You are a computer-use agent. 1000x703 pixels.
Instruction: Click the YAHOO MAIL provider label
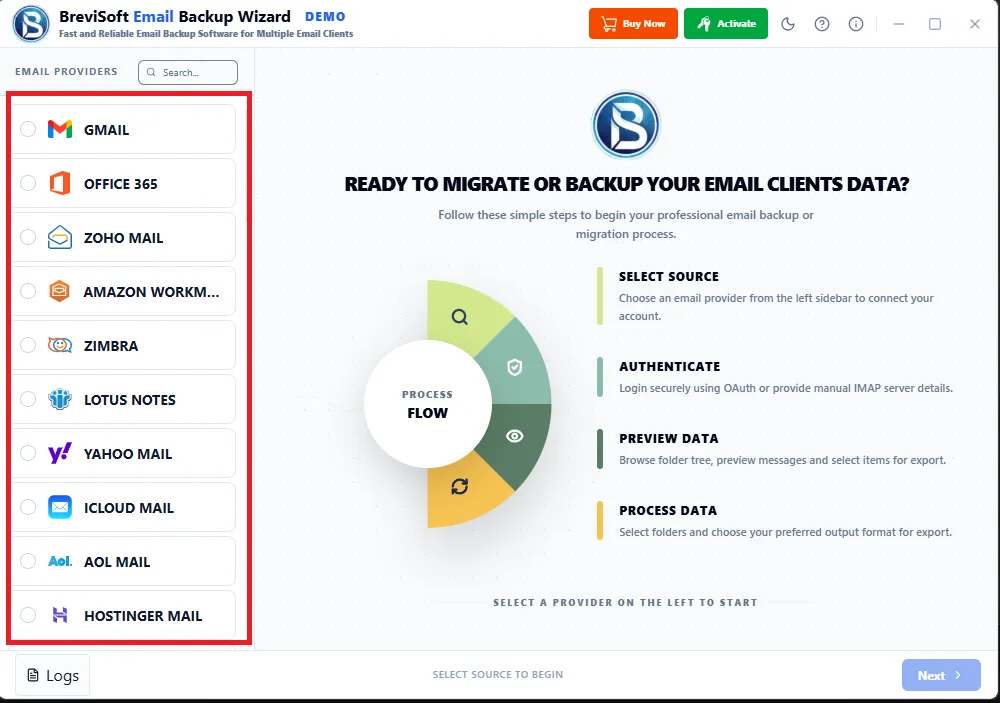click(x=128, y=454)
